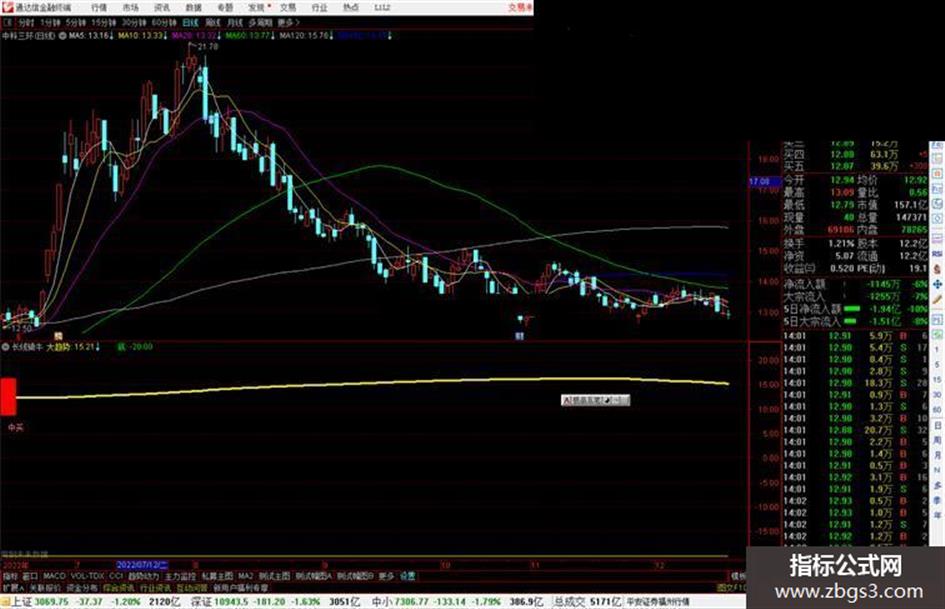
Task: Click the red 中买 signal bar
Action: tap(8, 396)
